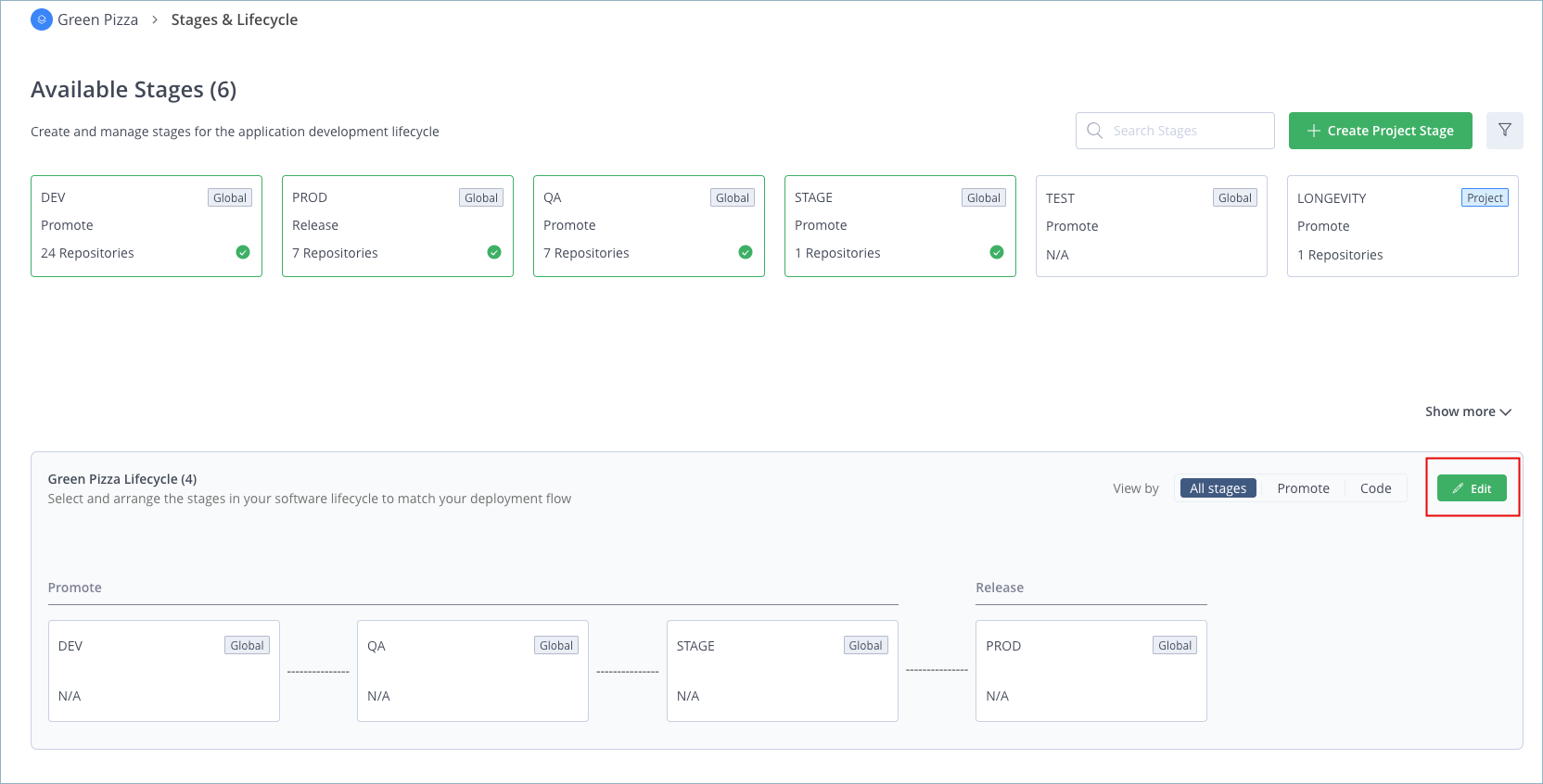1543x784 pixels.
Task: Select STAGE stage in lifecycle flow
Action: click(783, 671)
